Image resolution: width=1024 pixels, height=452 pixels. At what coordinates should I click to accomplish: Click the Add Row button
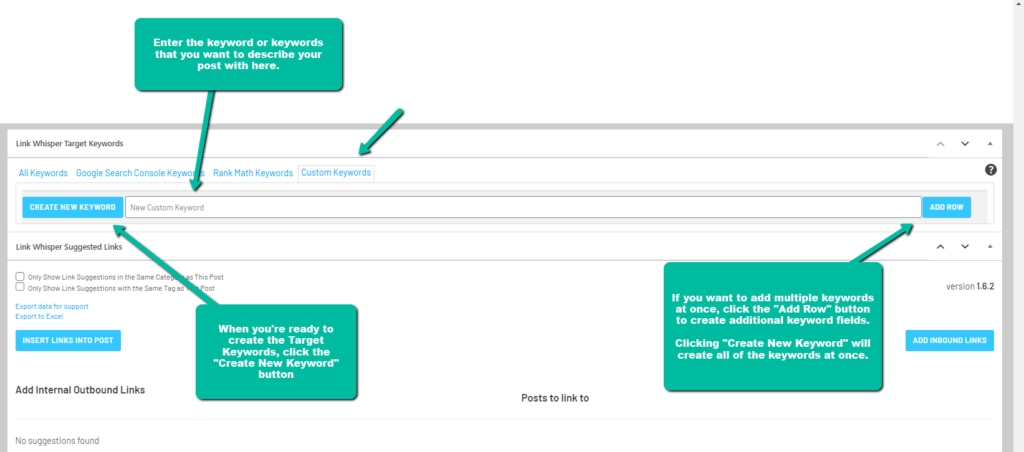pyautogui.click(x=946, y=207)
